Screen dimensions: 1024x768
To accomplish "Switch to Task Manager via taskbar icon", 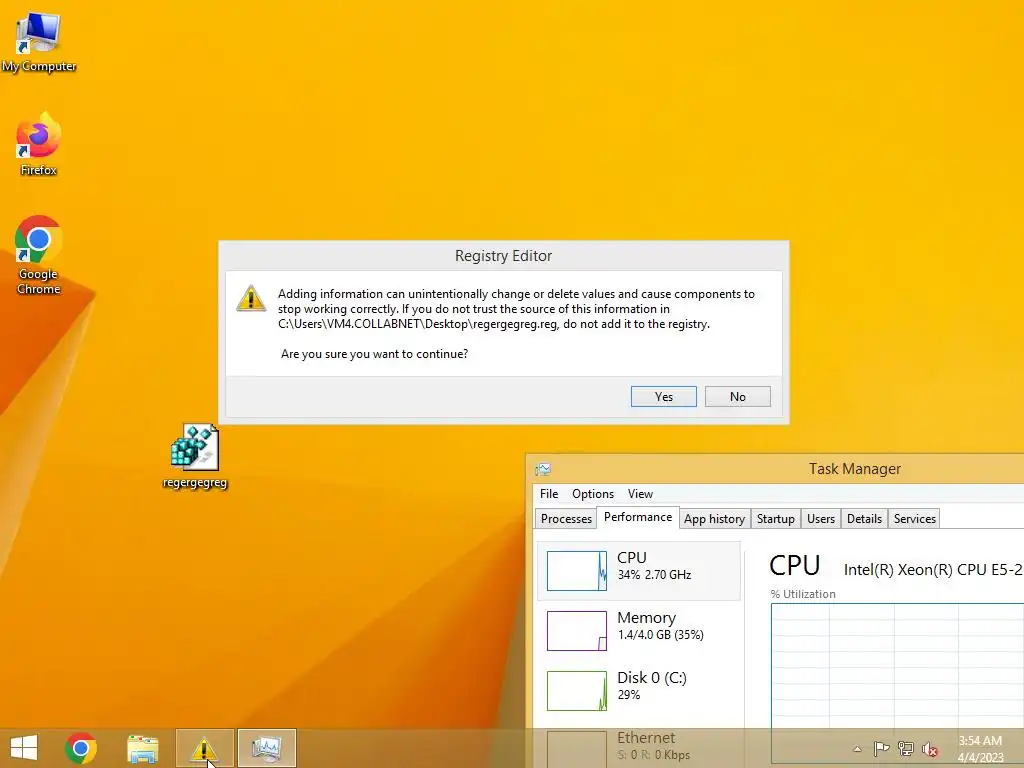I will coord(266,748).
